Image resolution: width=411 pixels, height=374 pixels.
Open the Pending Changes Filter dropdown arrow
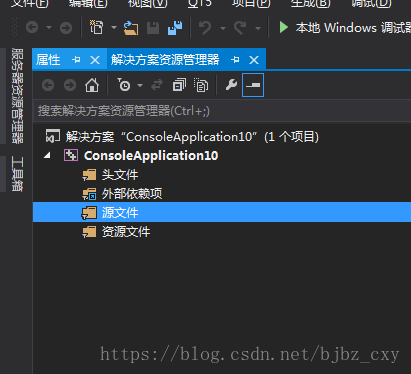point(140,86)
